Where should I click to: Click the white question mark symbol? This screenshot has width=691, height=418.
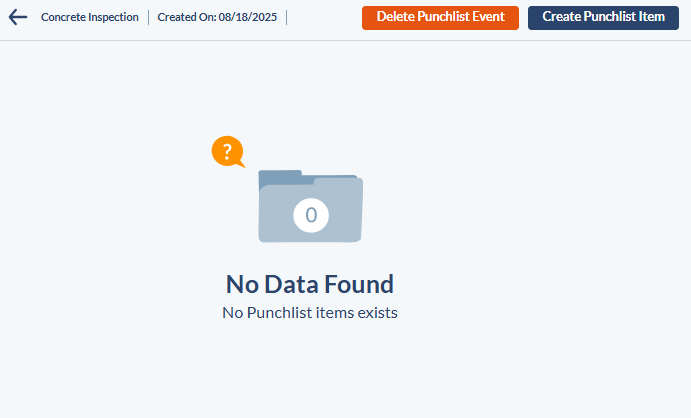227,151
